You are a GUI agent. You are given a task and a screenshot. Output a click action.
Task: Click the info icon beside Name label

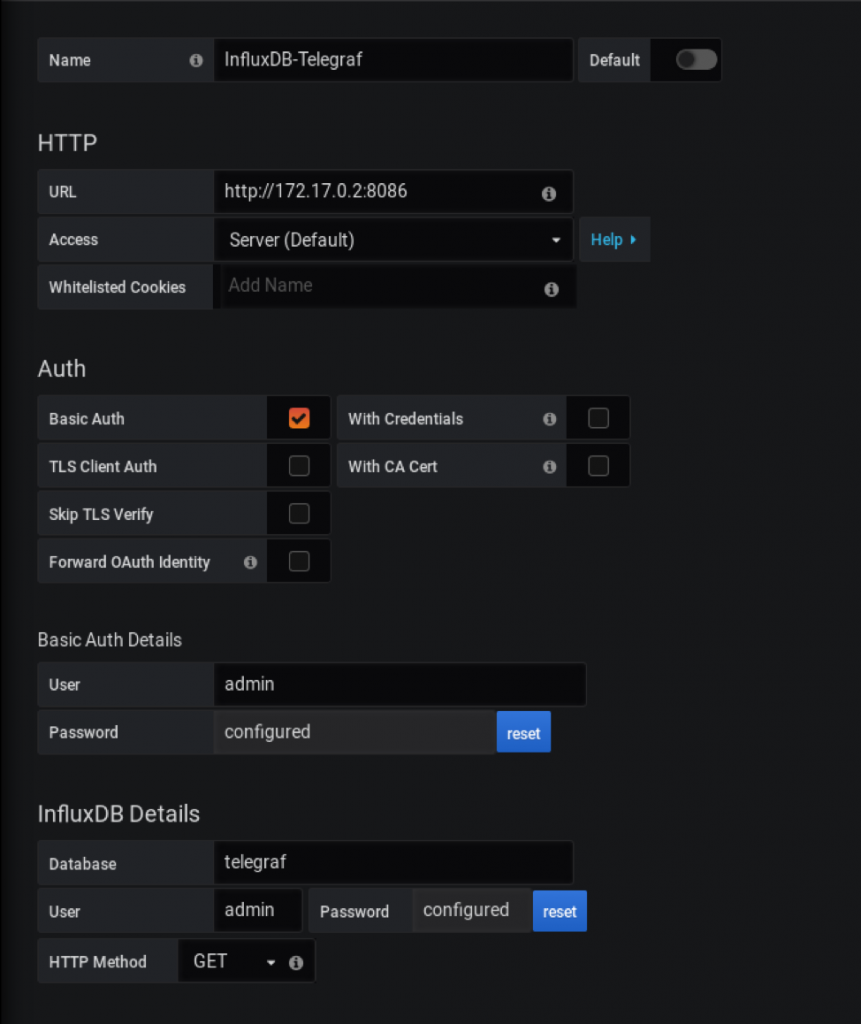coord(196,61)
